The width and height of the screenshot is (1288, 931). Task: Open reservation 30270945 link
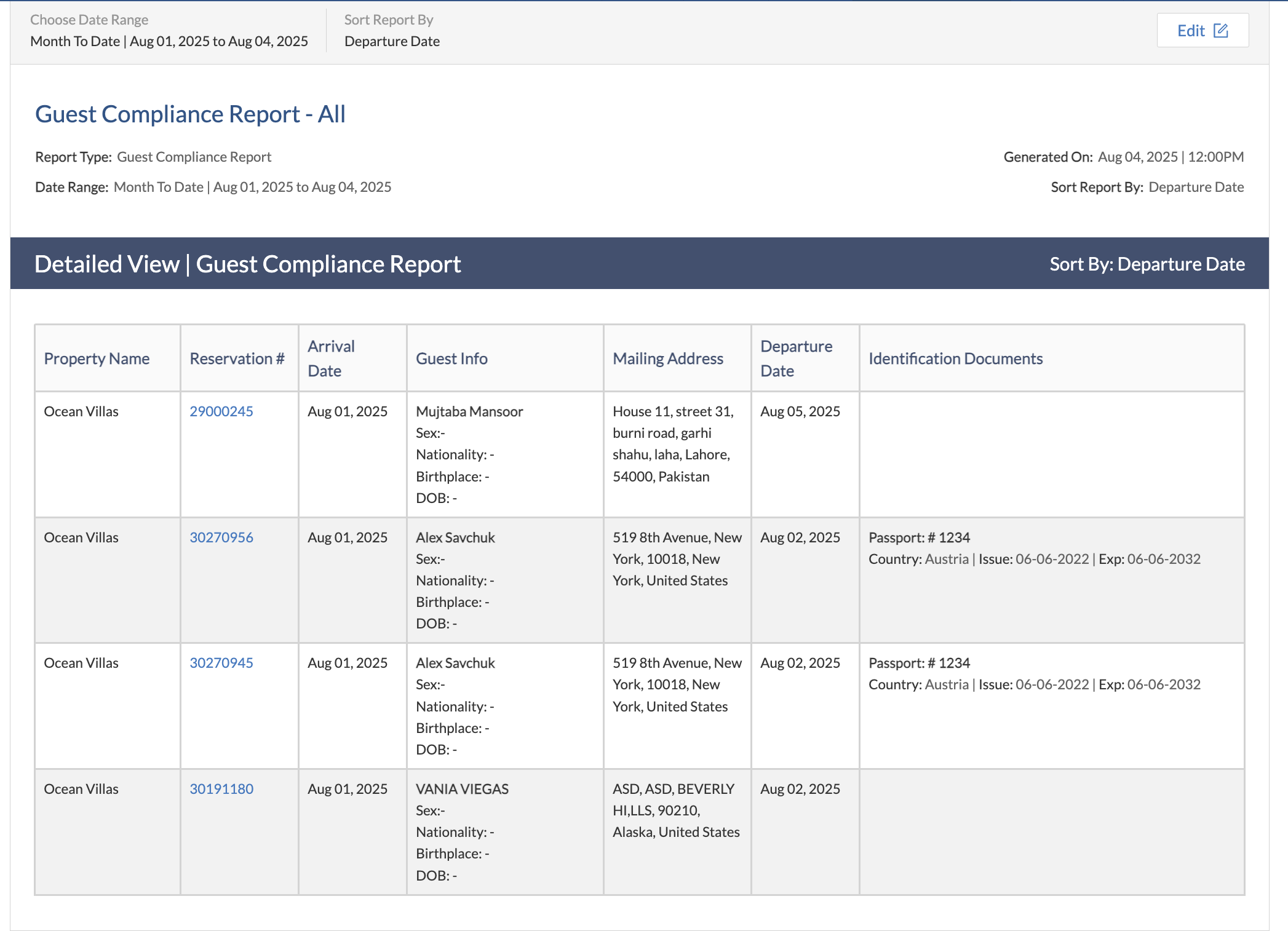point(221,663)
